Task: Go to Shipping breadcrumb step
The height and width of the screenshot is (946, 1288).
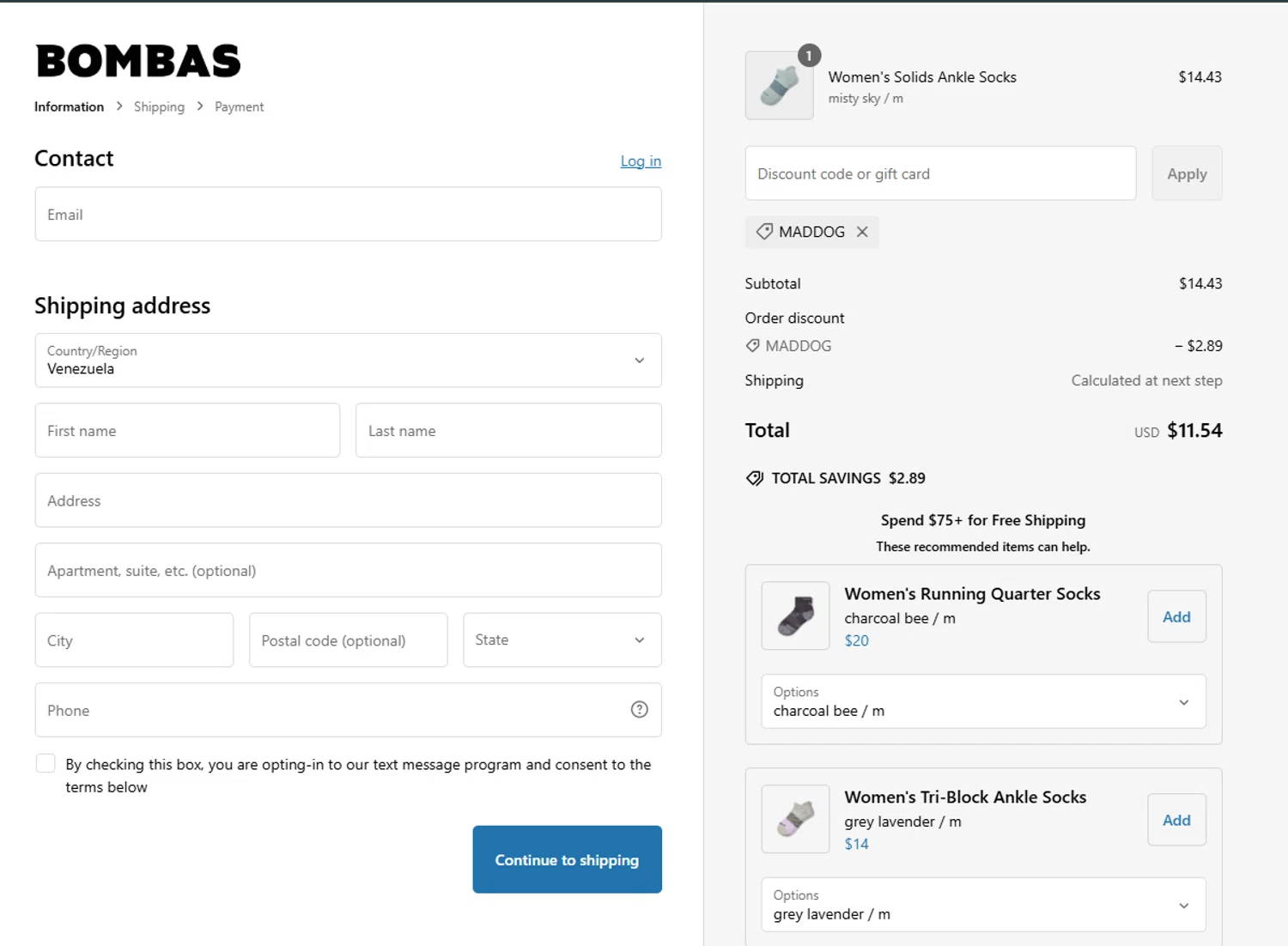Action: coord(159,106)
